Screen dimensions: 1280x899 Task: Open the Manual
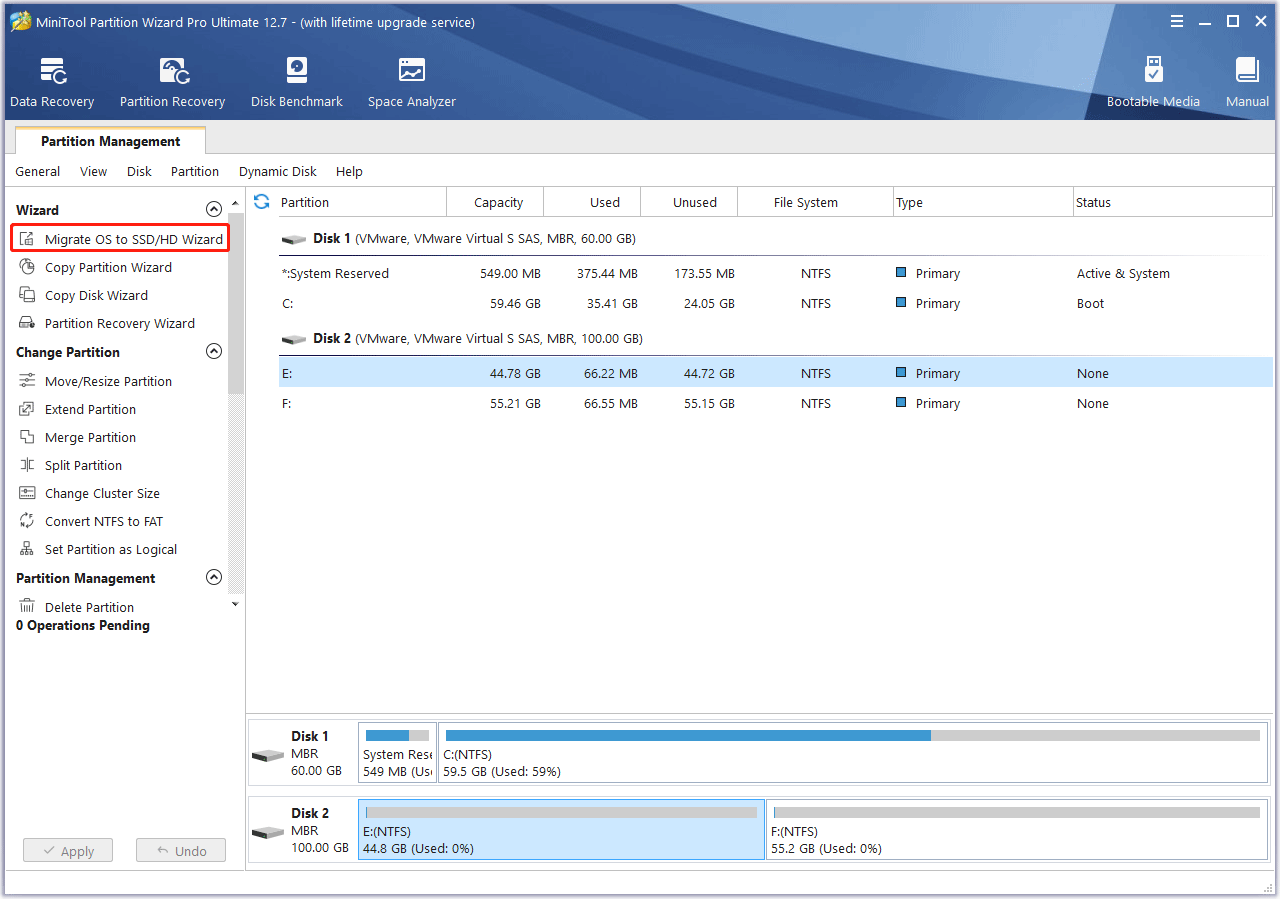(x=1247, y=83)
